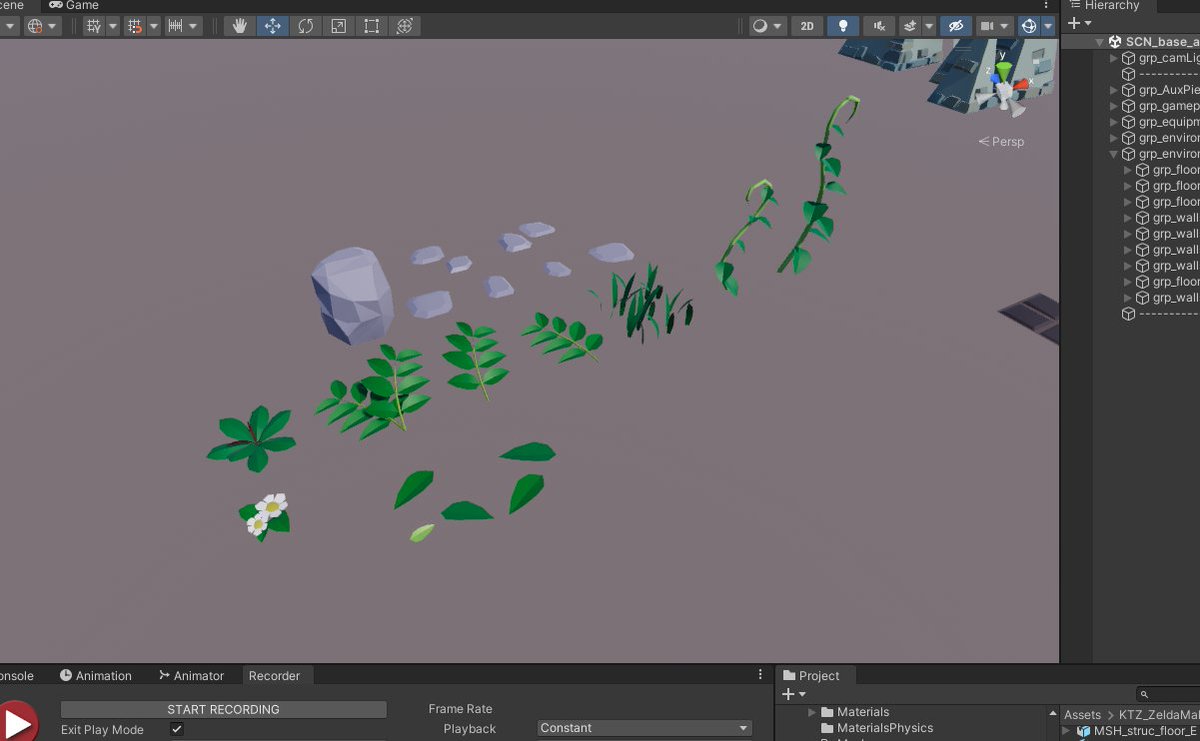1200x741 pixels.
Task: Switch to the Animator tab
Action: point(191,675)
